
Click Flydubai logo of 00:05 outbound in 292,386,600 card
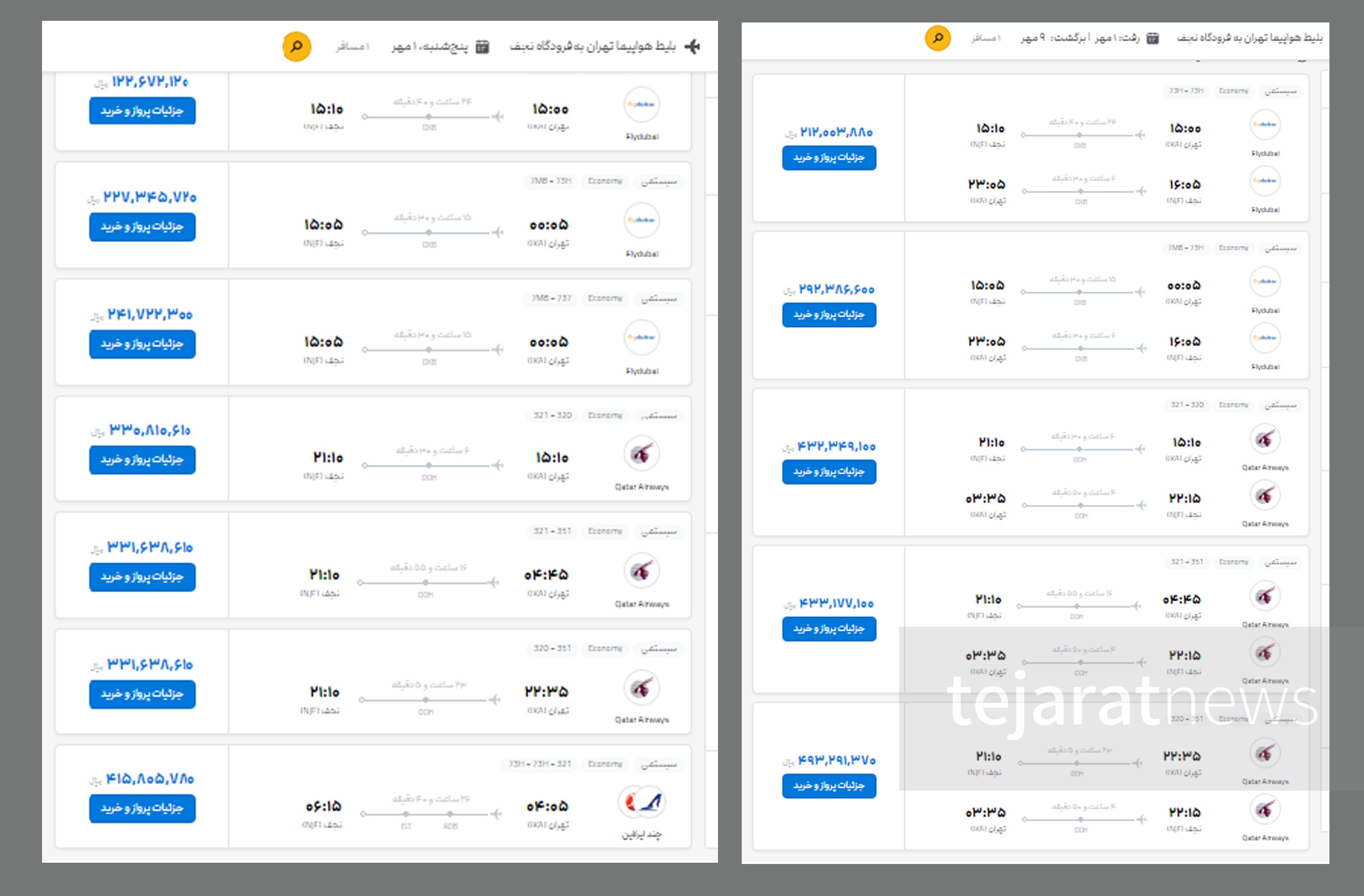[1265, 281]
